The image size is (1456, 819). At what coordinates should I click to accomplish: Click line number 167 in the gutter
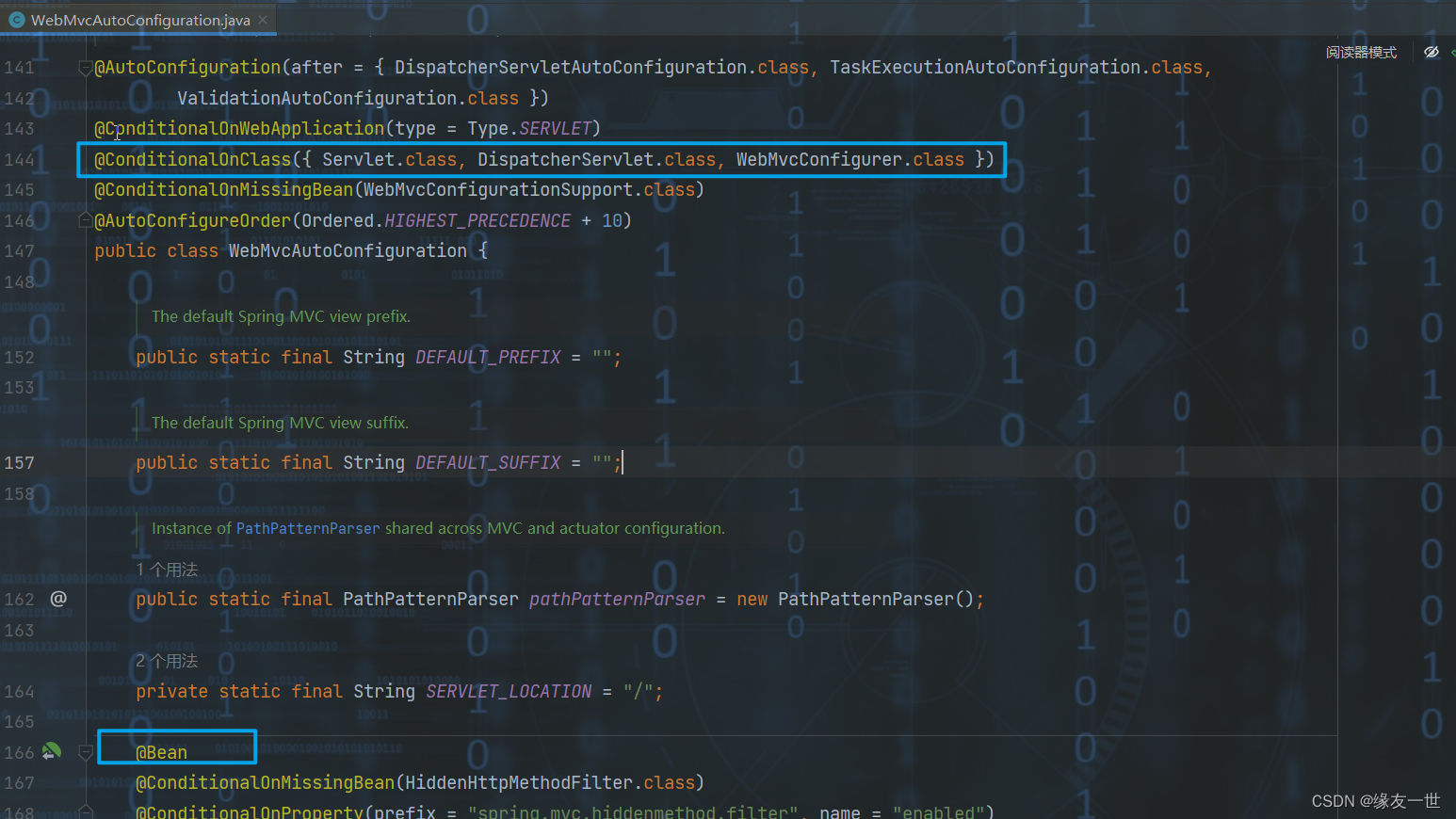pos(19,783)
